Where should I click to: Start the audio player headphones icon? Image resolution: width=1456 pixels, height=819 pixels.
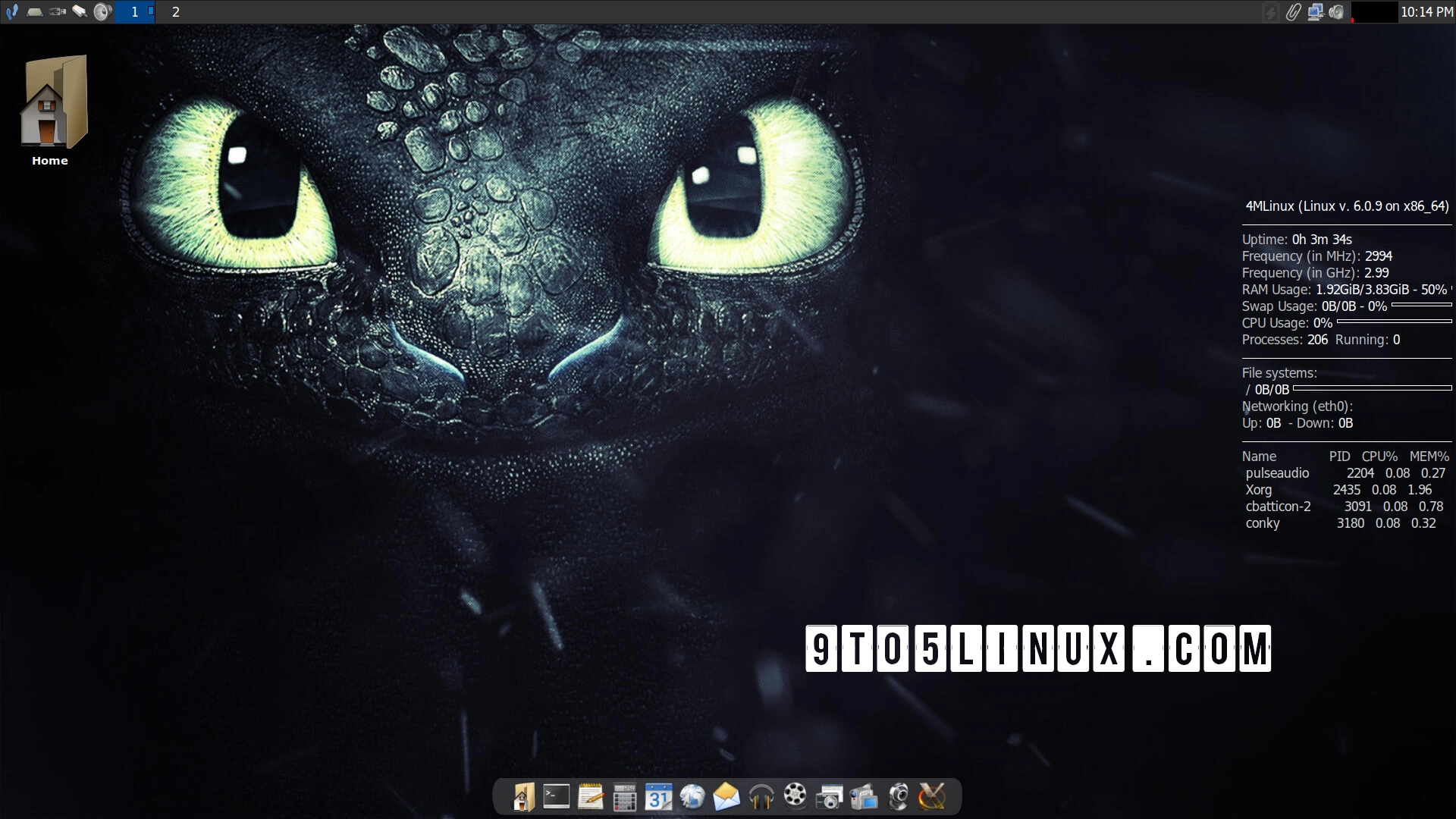[761, 797]
